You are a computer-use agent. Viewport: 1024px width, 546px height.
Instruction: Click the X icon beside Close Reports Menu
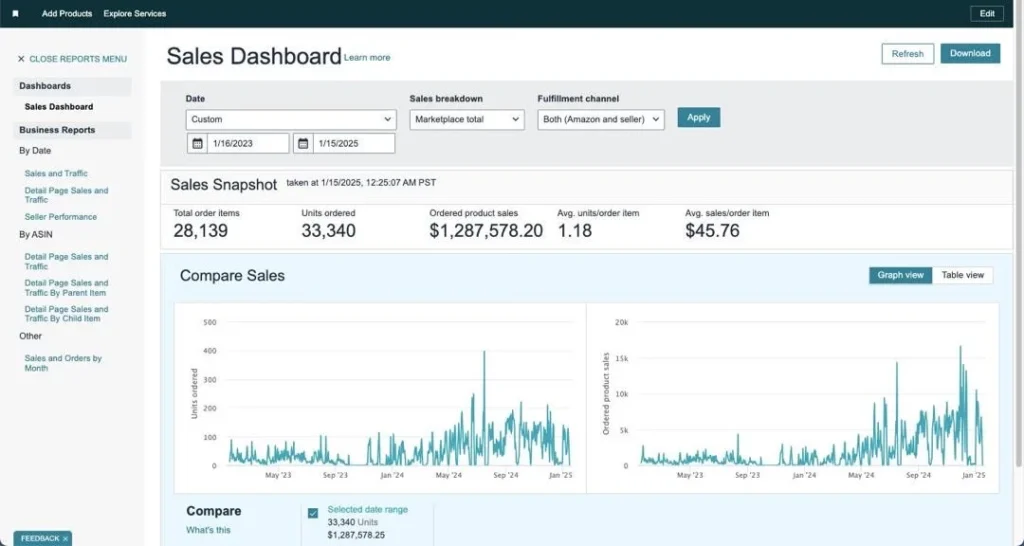click(21, 59)
